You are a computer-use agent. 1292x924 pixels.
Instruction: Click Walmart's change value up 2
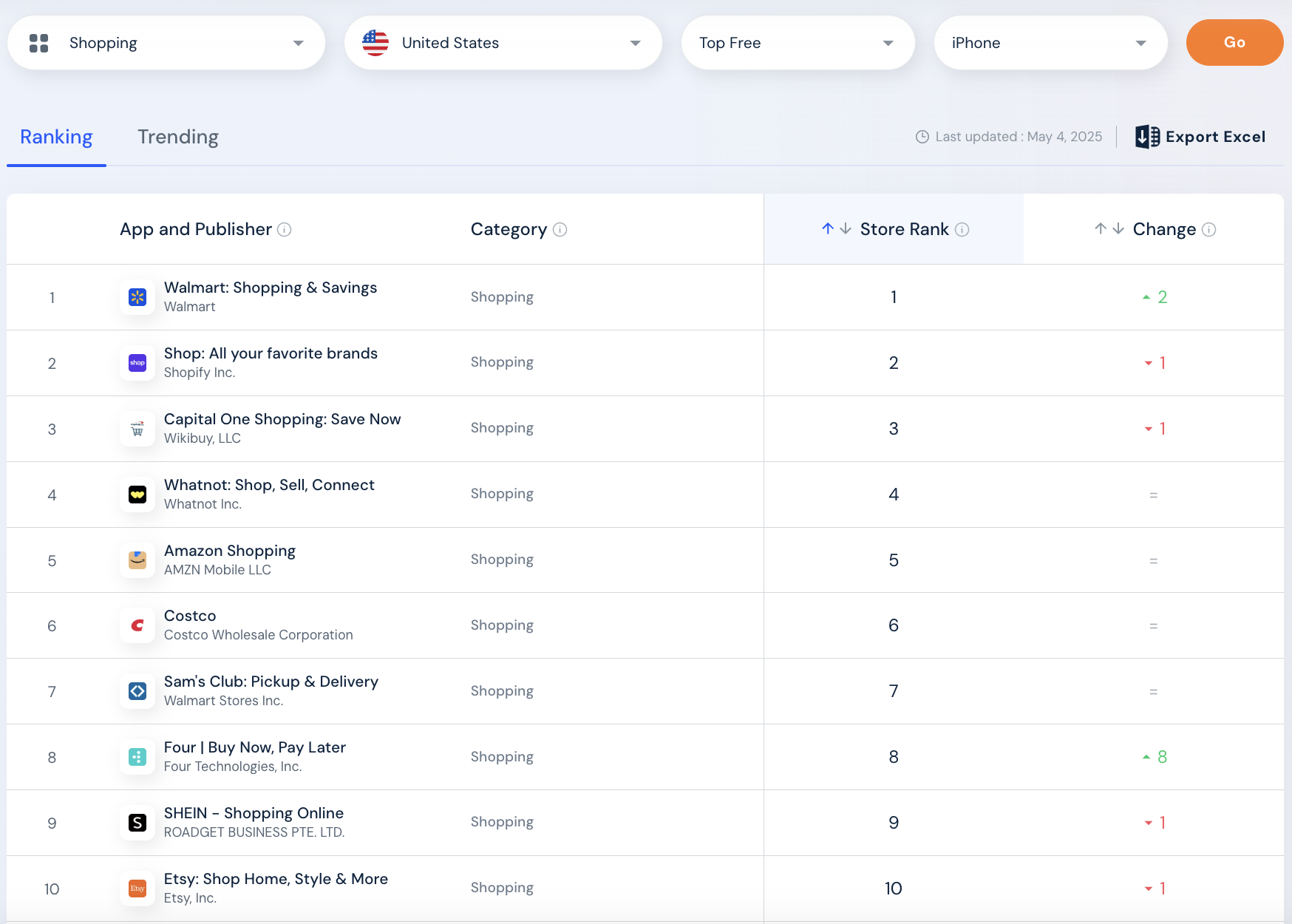click(1155, 297)
